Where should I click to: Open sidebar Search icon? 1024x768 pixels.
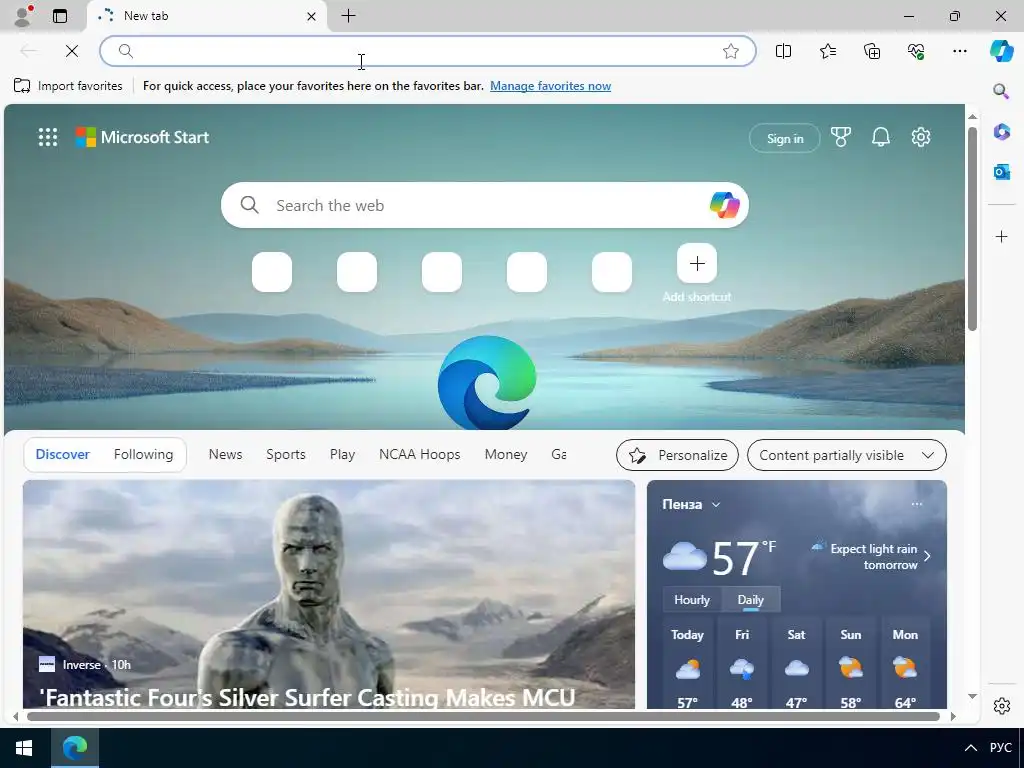pyautogui.click(x=1001, y=91)
